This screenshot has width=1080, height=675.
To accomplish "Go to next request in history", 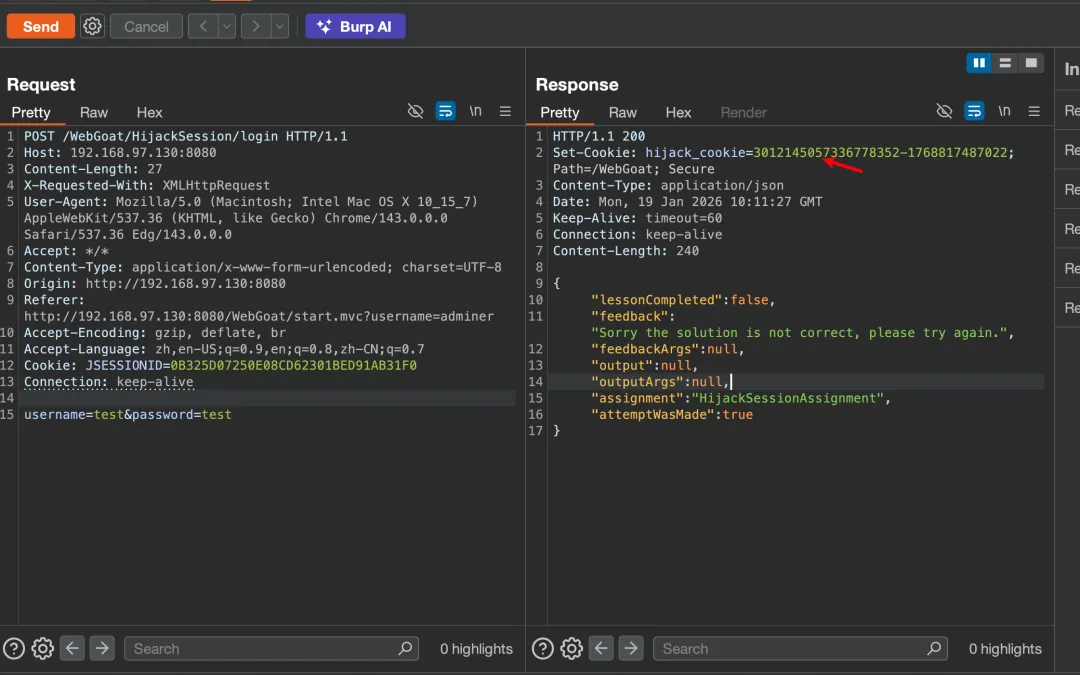I will [x=256, y=26].
